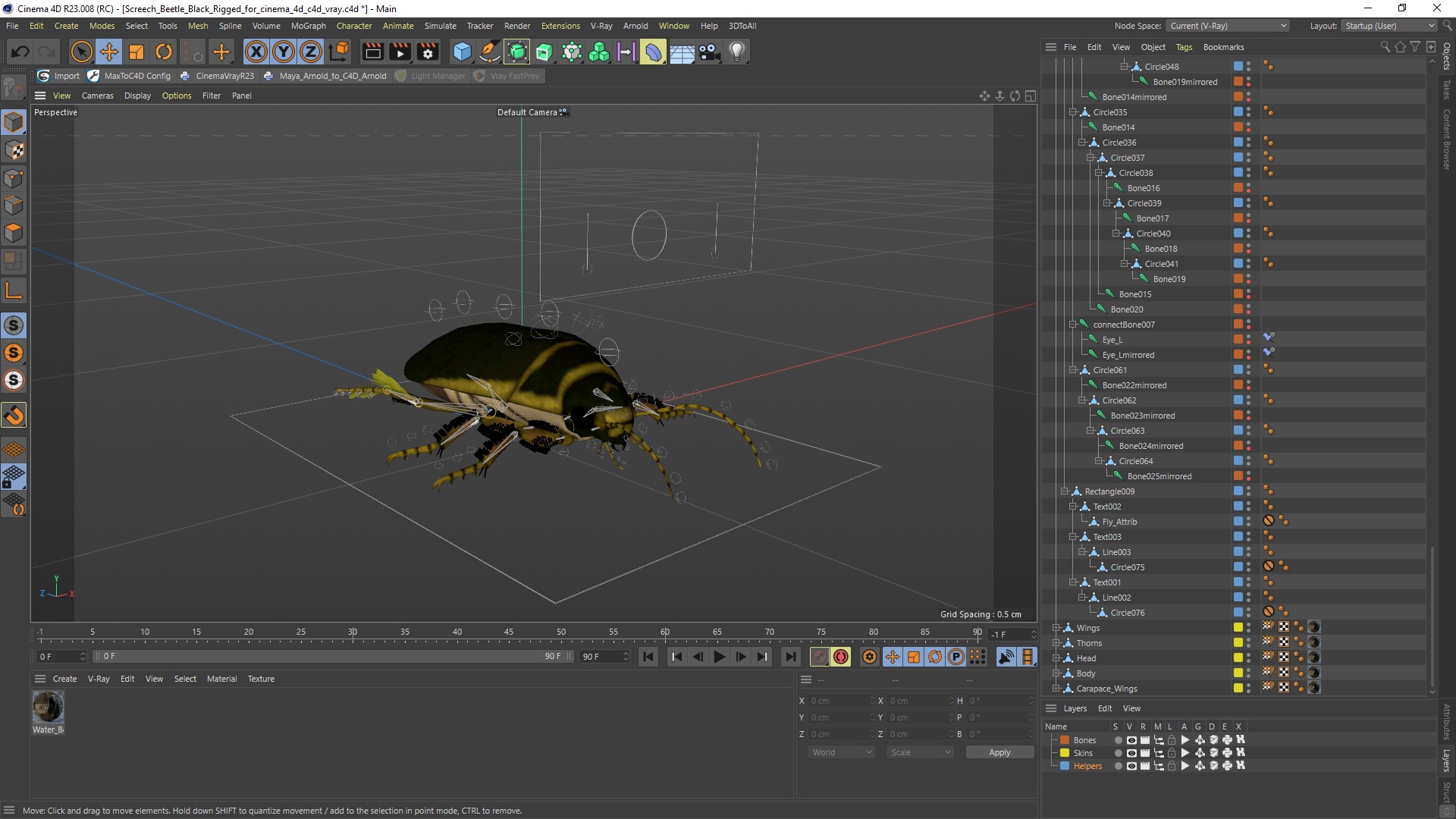Click the Subdivision Surface generator icon
The height and width of the screenshot is (819, 1456).
517,52
